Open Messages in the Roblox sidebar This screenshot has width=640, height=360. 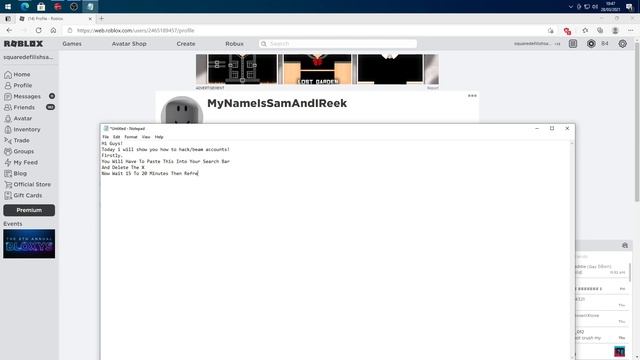22,97
